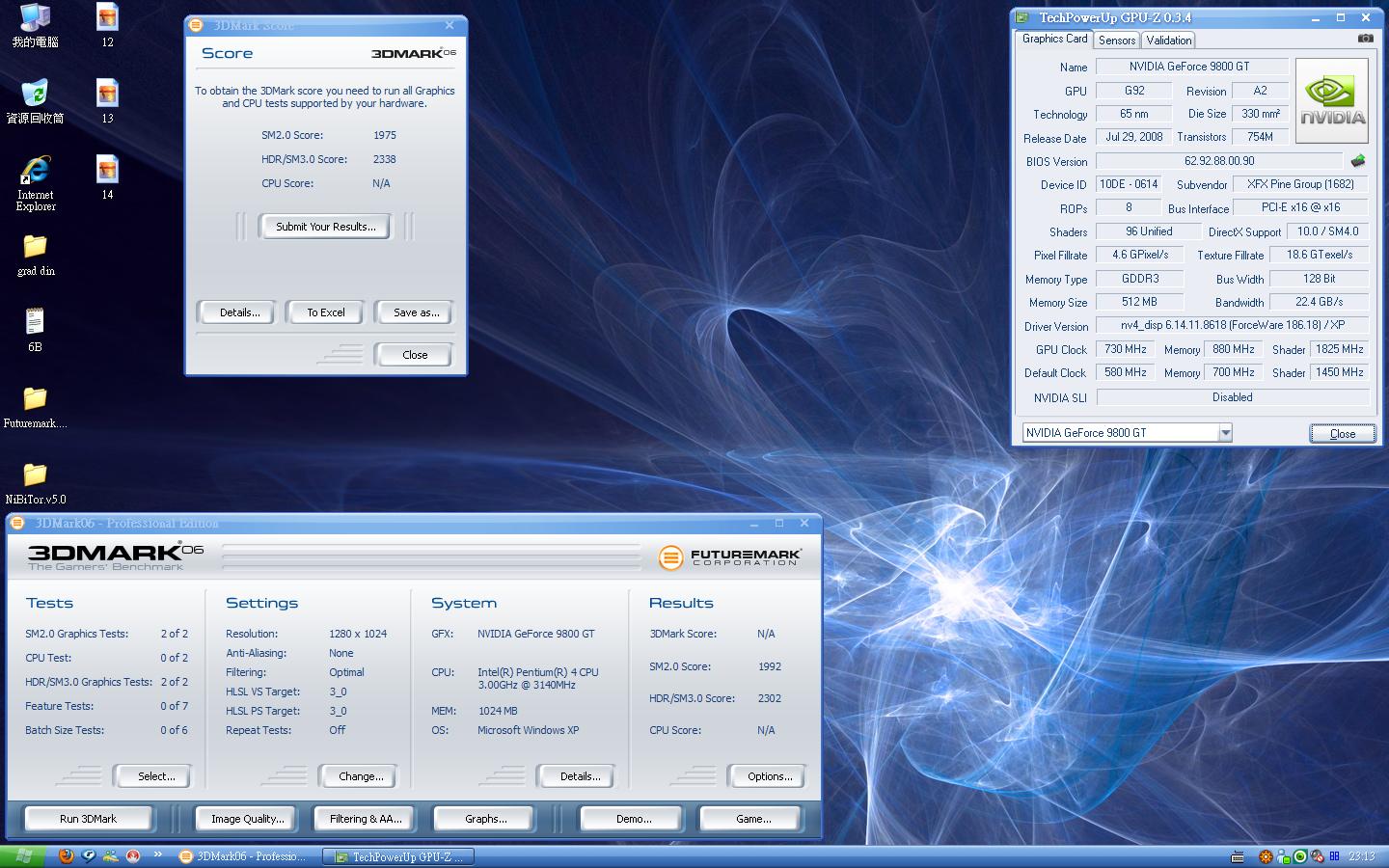Screen dimensions: 1389x868
Task: Click the Shader 1825 MHz value
Action: pos(1339,349)
